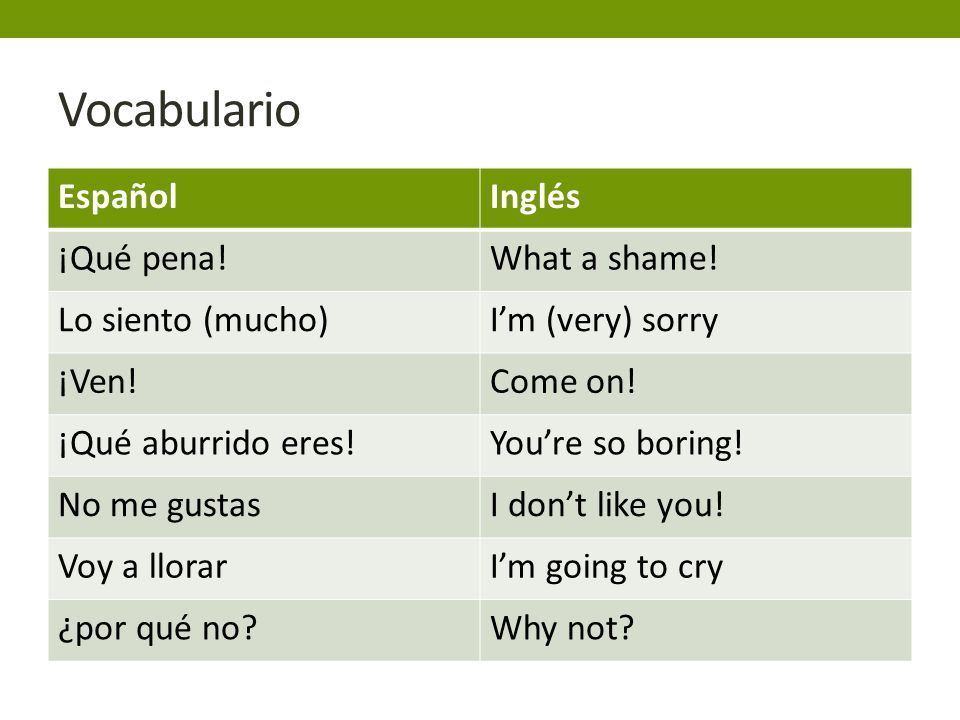Screen dimensions: 960x720
Task: Click blank area below the vocabulary table
Action: [x=480, y=691]
